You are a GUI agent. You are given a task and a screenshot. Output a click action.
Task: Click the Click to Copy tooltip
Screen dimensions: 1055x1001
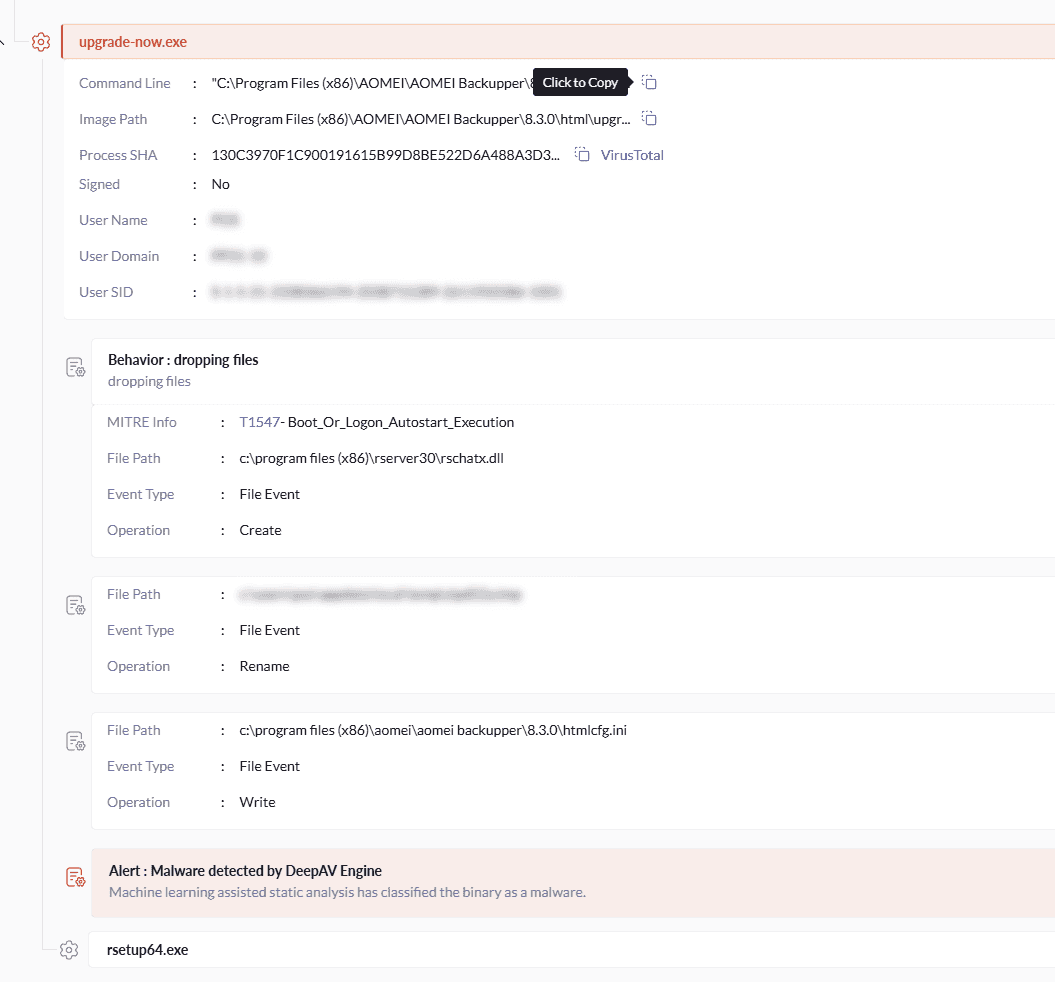coord(580,82)
